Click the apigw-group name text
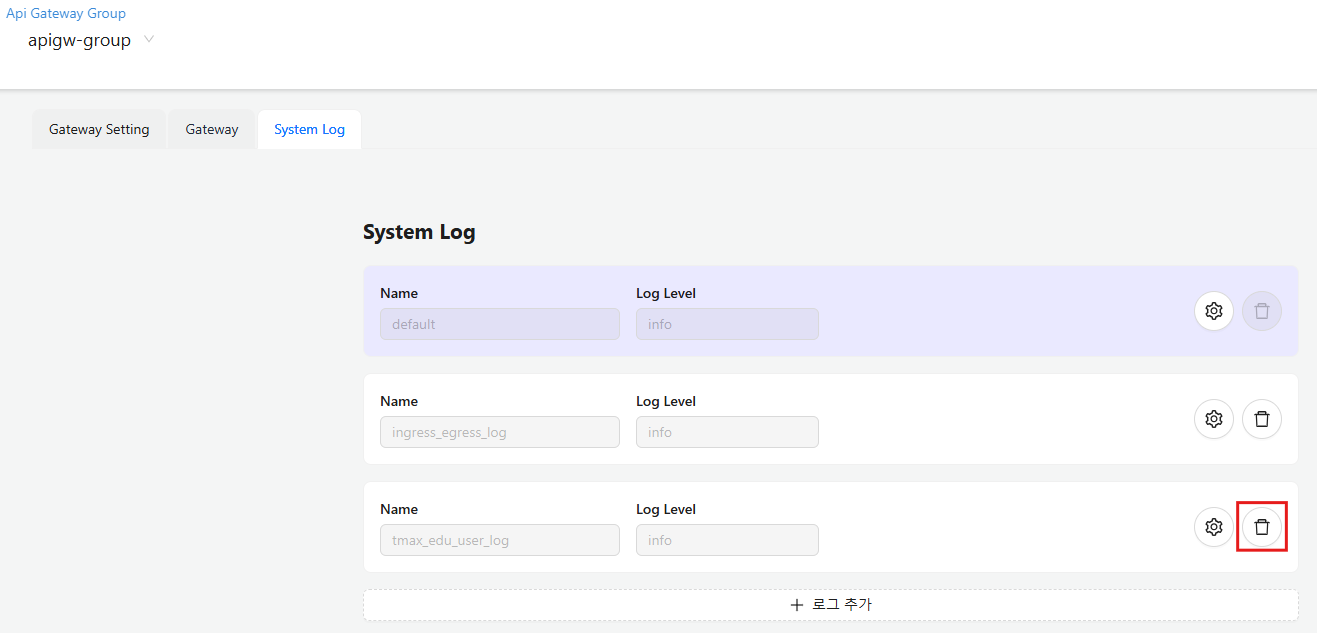The image size is (1317, 633). pos(79,41)
